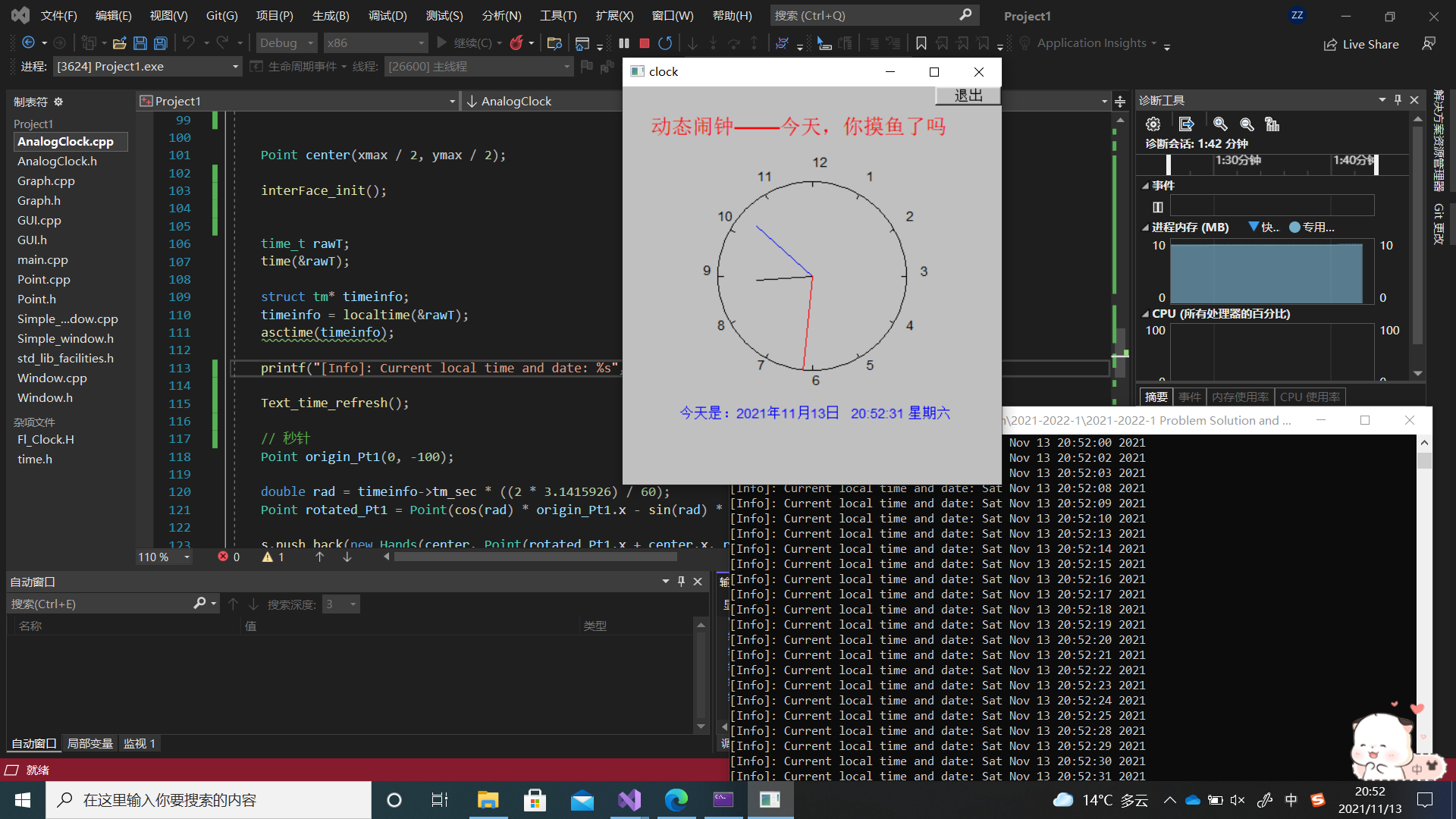Collapse the 事件 section in diagnostics
This screenshot has width=1456, height=819.
[x=1146, y=186]
